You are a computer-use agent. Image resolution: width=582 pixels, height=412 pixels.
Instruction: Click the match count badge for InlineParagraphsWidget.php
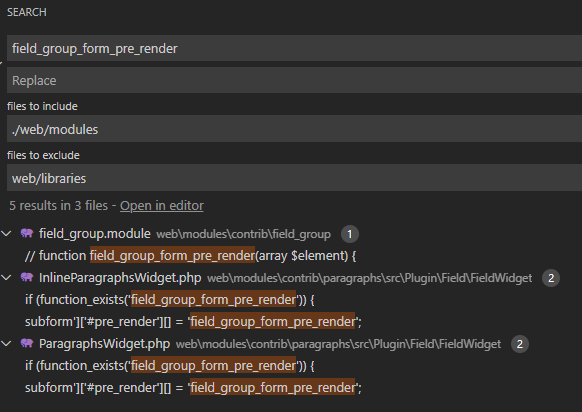tap(551, 278)
